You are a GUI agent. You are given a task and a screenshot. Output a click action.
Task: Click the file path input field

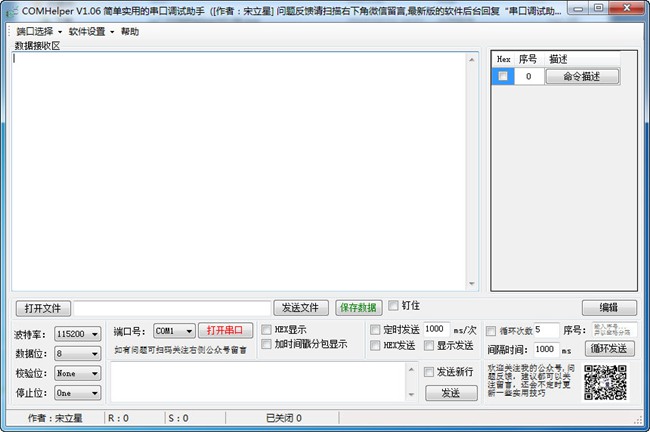pos(172,308)
